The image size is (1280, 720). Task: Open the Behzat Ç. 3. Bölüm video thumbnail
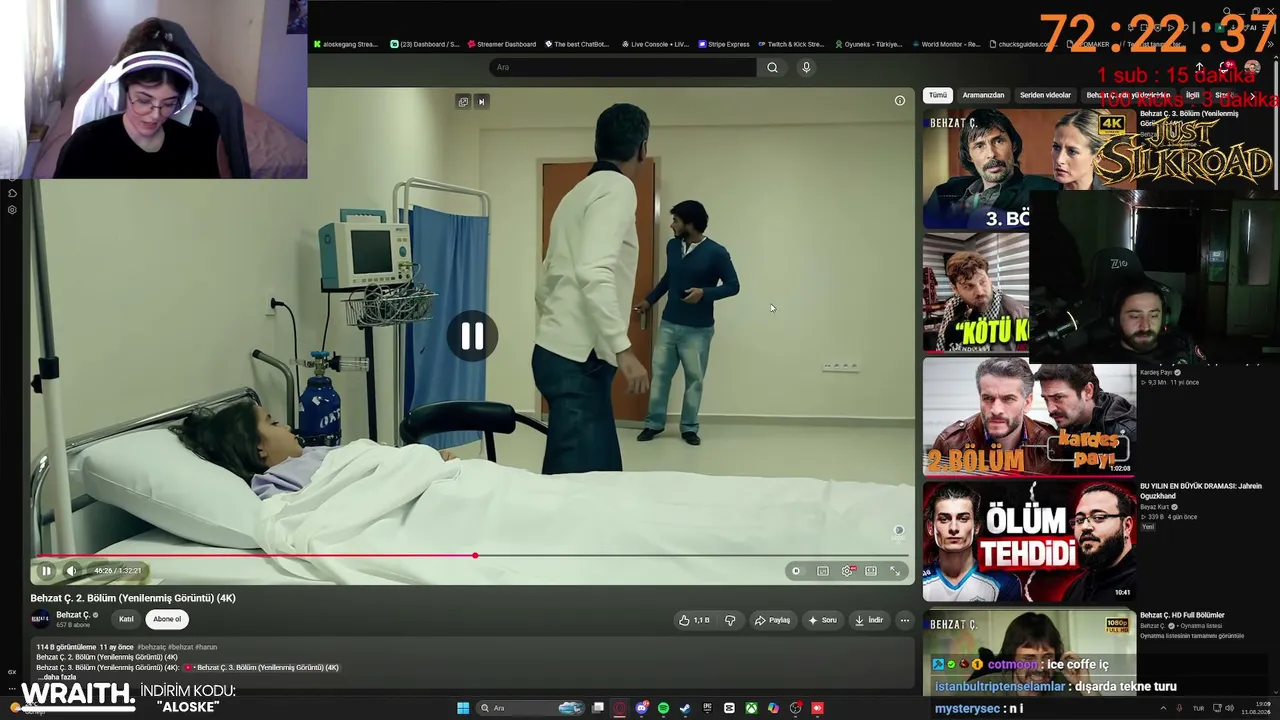coord(1029,168)
